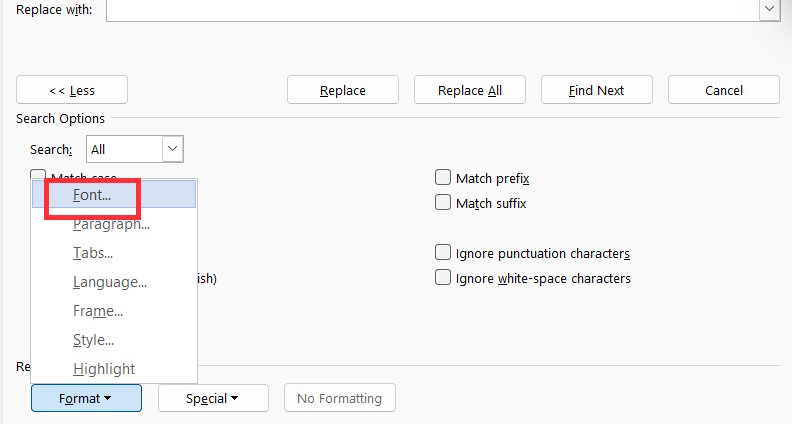
Task: Open Tabs... formatting option
Action: (93, 254)
